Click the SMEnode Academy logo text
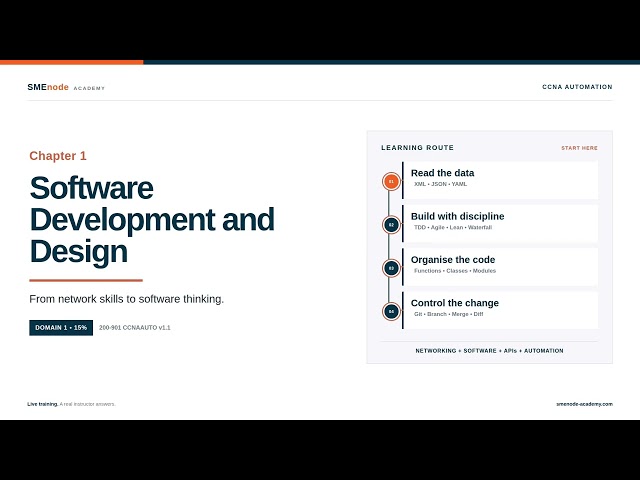Viewport: 640px width, 480px height. (x=66, y=87)
